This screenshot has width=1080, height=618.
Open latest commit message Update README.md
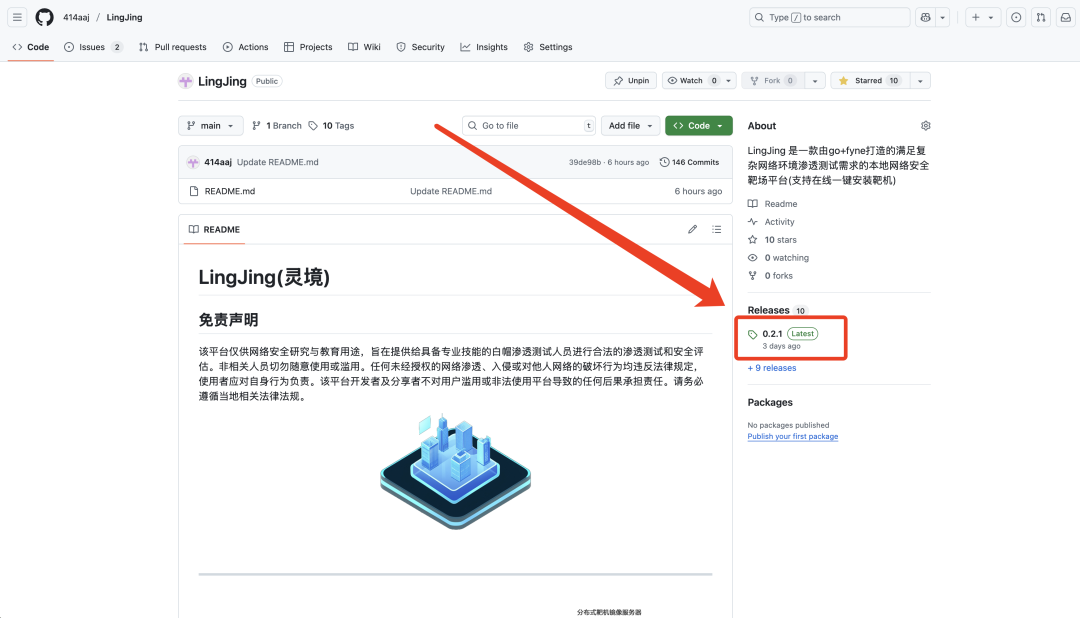pos(278,162)
